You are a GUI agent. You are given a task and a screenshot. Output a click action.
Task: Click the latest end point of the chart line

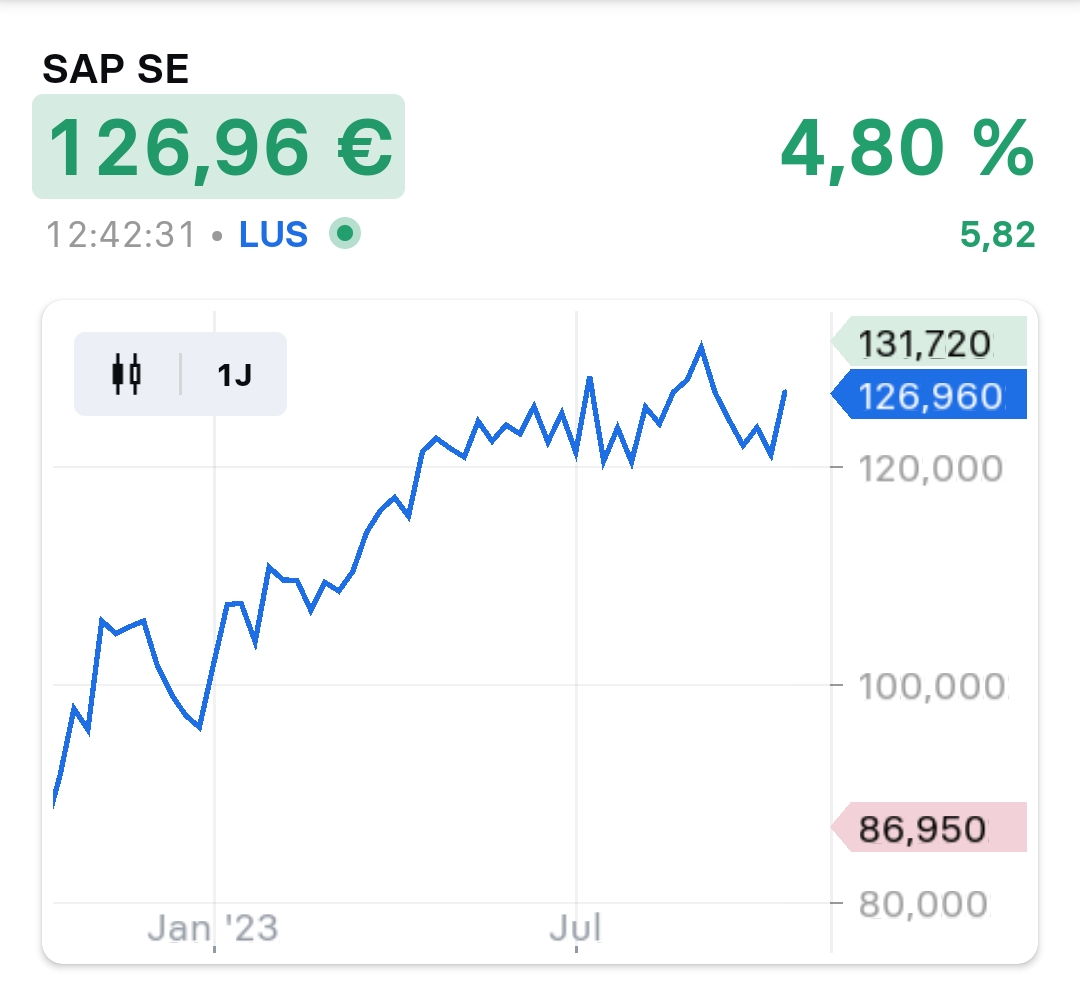[785, 392]
